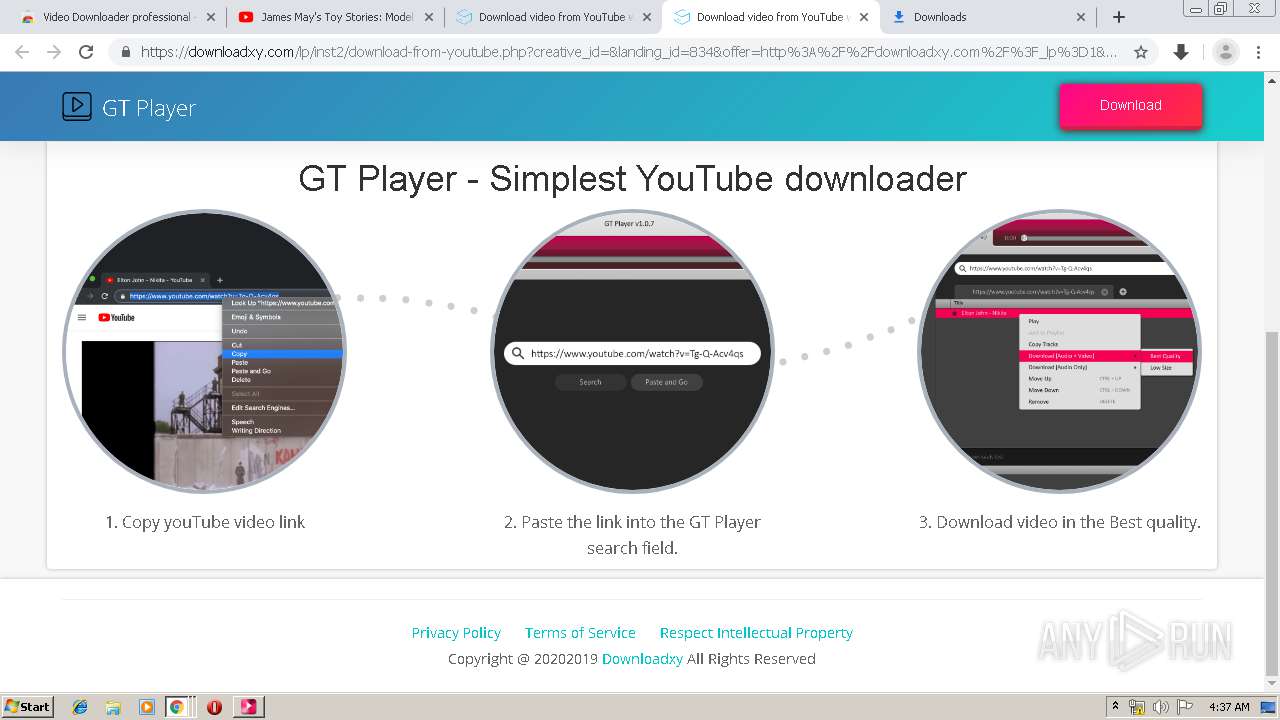Switch to James May's Toy Stories tab

[x=335, y=17]
